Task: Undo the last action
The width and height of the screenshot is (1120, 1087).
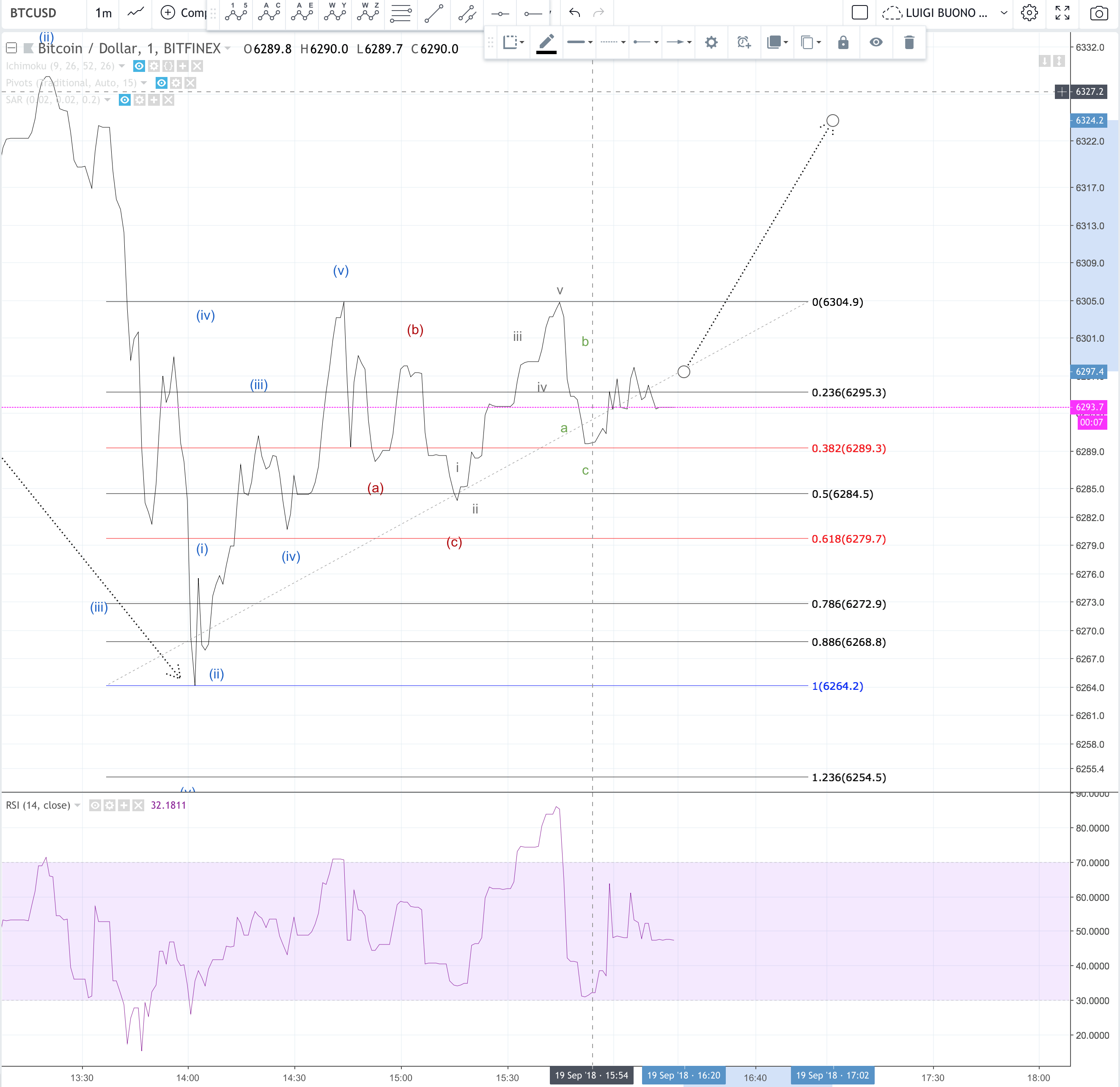Action: [x=574, y=13]
